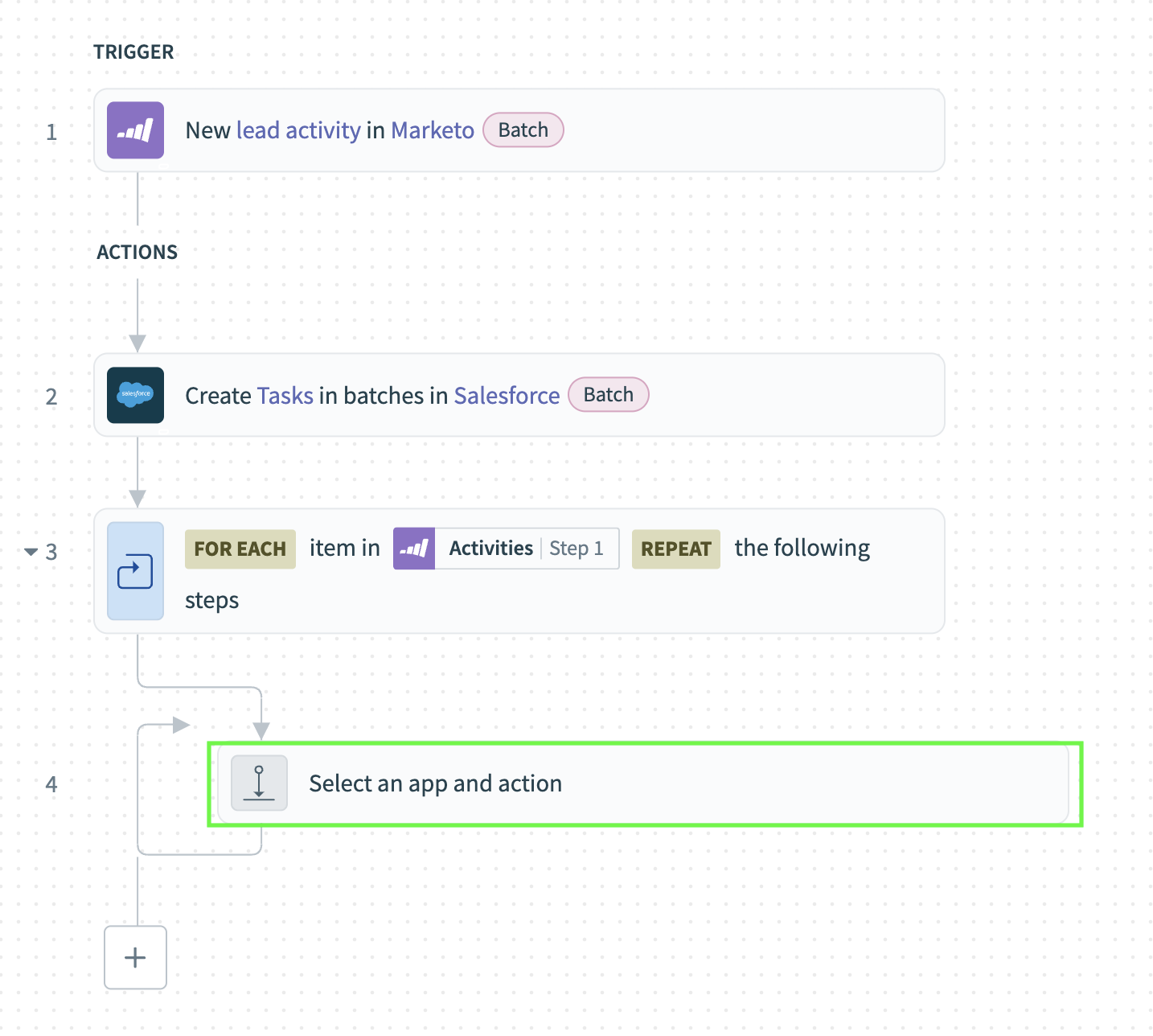This screenshot has width=1153, height=1036.
Task: Click the Batch badge on the Salesforce step
Action: 608,395
